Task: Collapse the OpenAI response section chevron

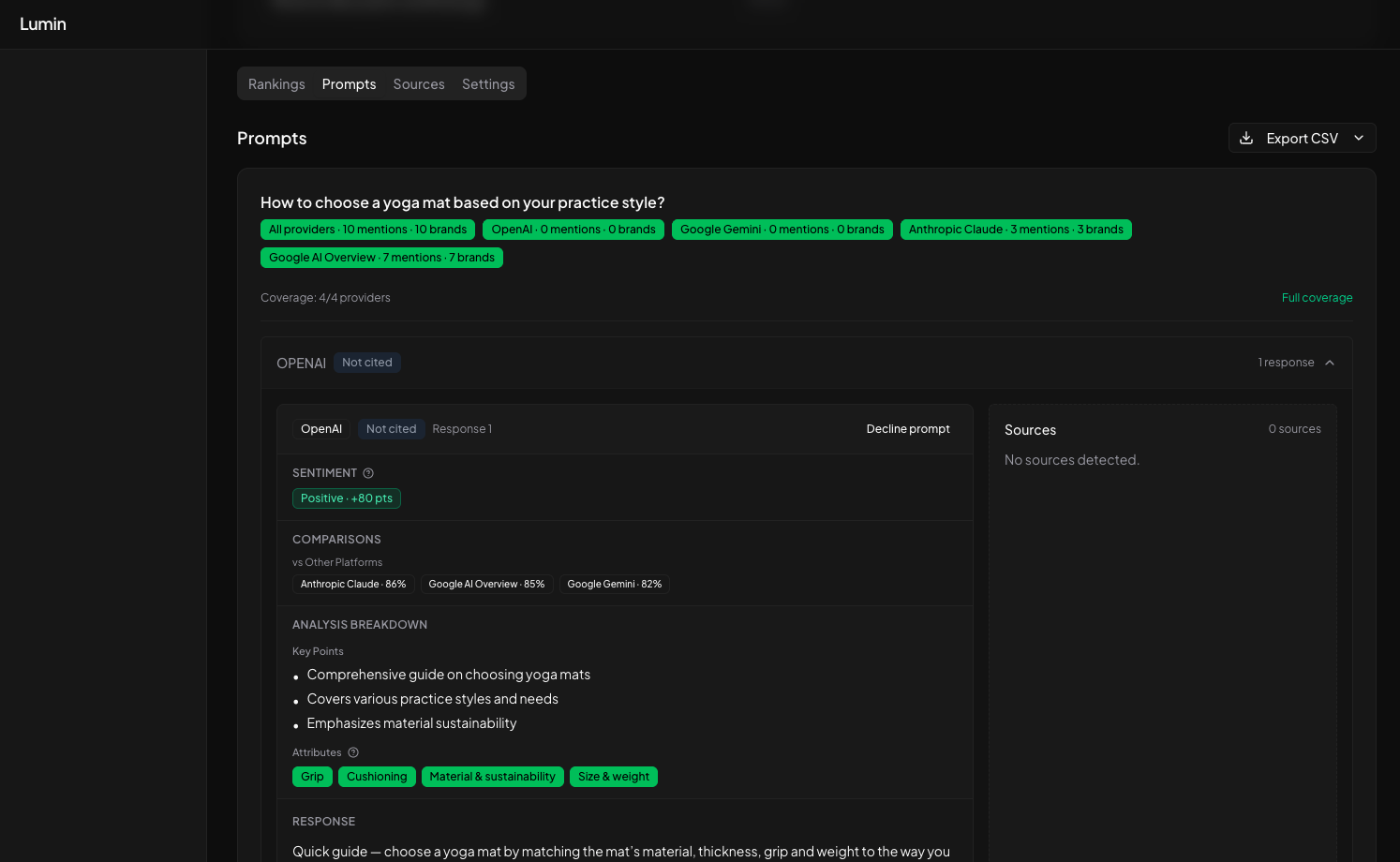Action: click(x=1330, y=363)
